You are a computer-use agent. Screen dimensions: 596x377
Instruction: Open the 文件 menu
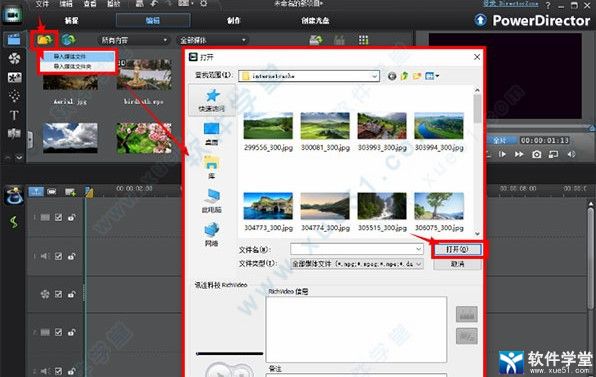tap(42, 4)
